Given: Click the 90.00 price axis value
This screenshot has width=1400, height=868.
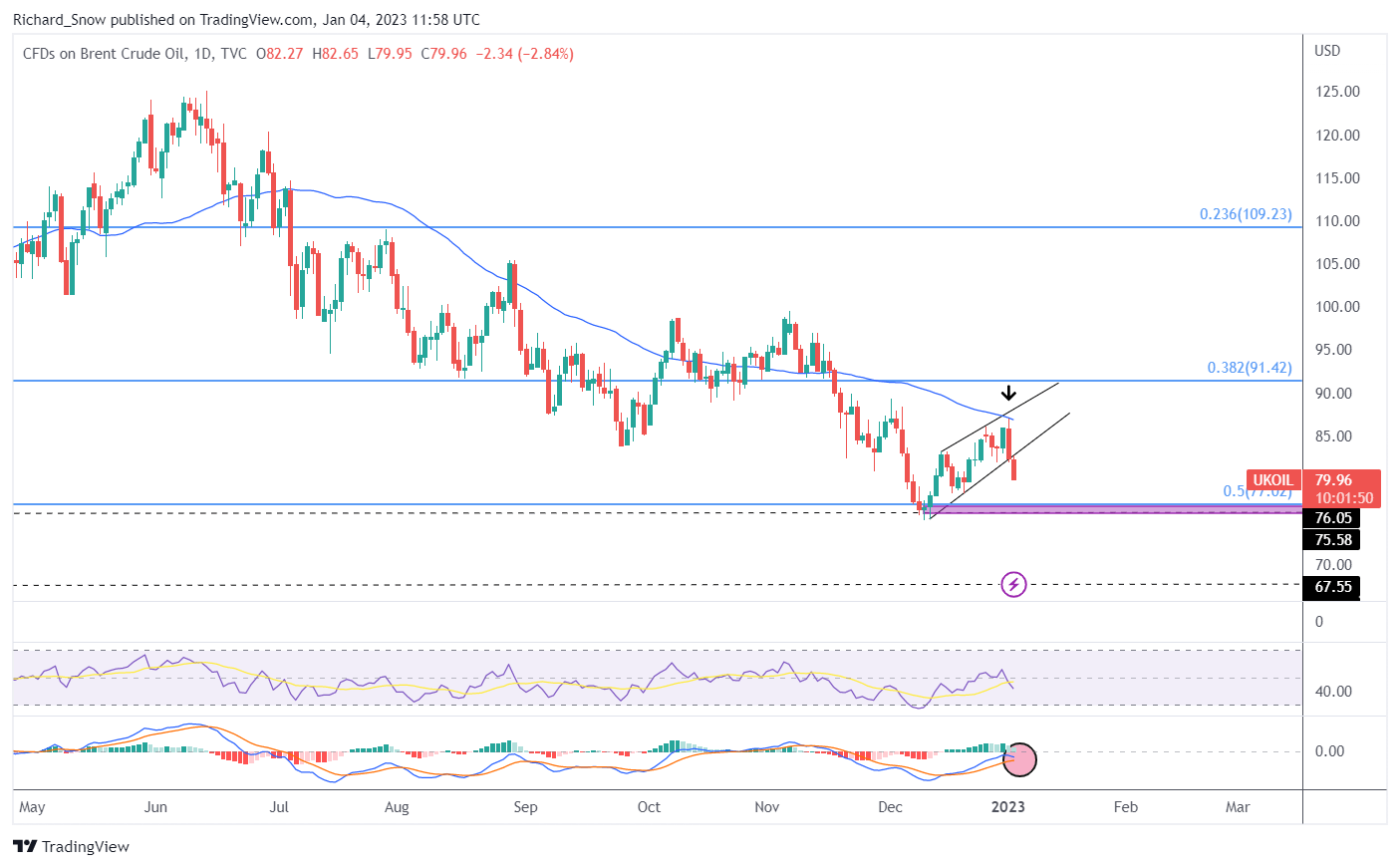Looking at the screenshot, I should (x=1333, y=394).
